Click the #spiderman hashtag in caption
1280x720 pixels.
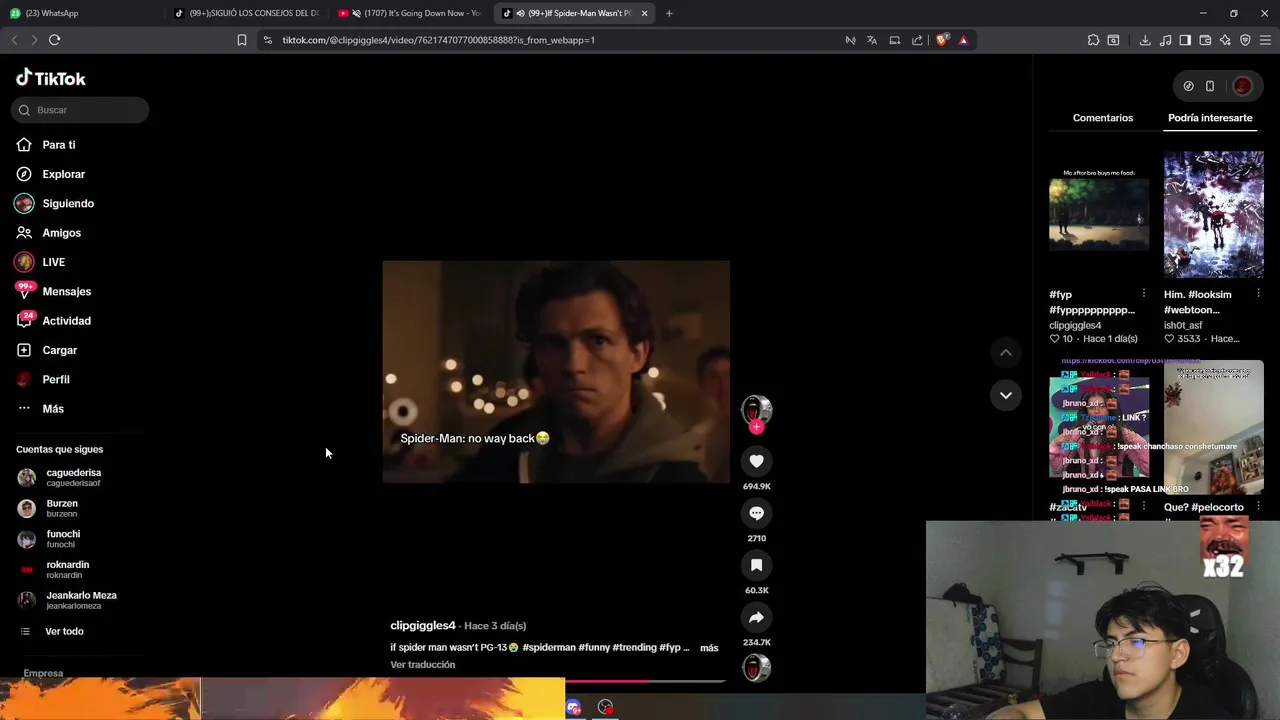click(x=549, y=648)
